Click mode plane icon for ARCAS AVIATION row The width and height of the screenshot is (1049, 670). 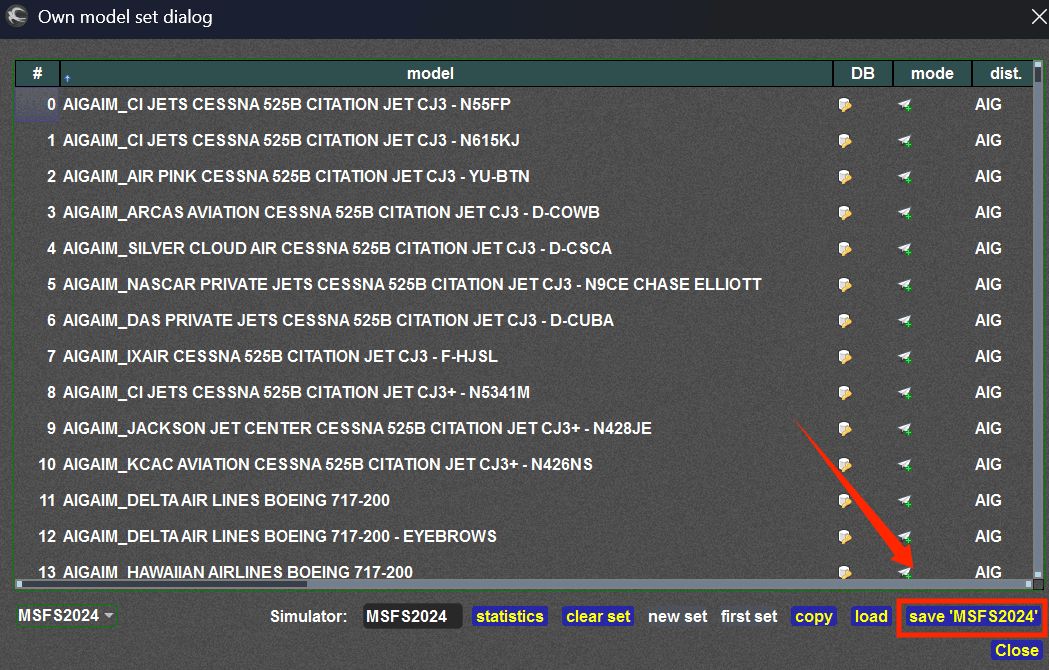tap(904, 213)
